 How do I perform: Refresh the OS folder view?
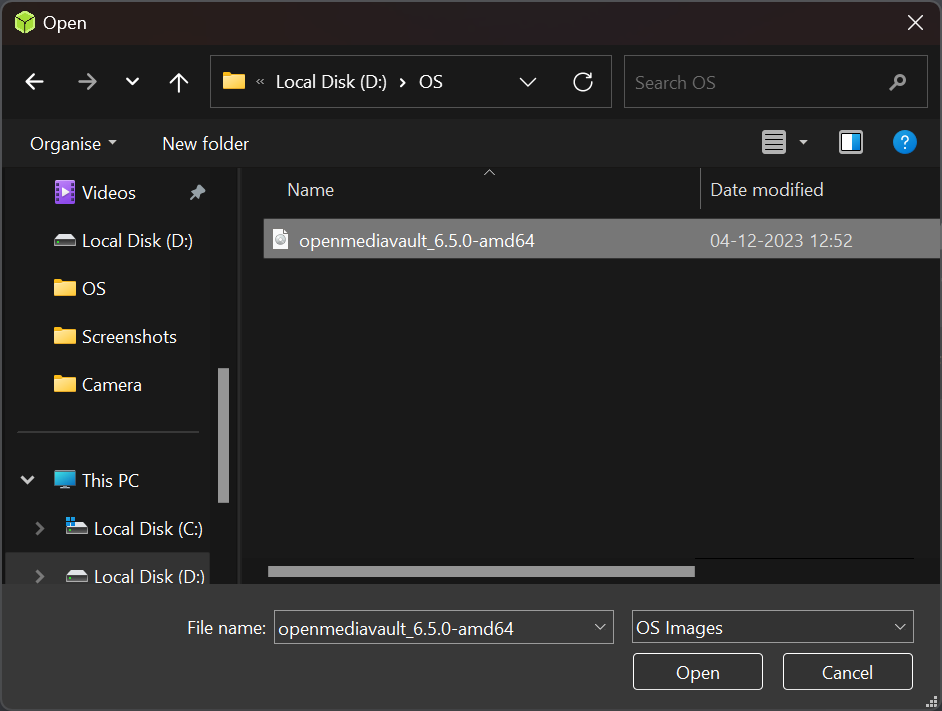583,82
